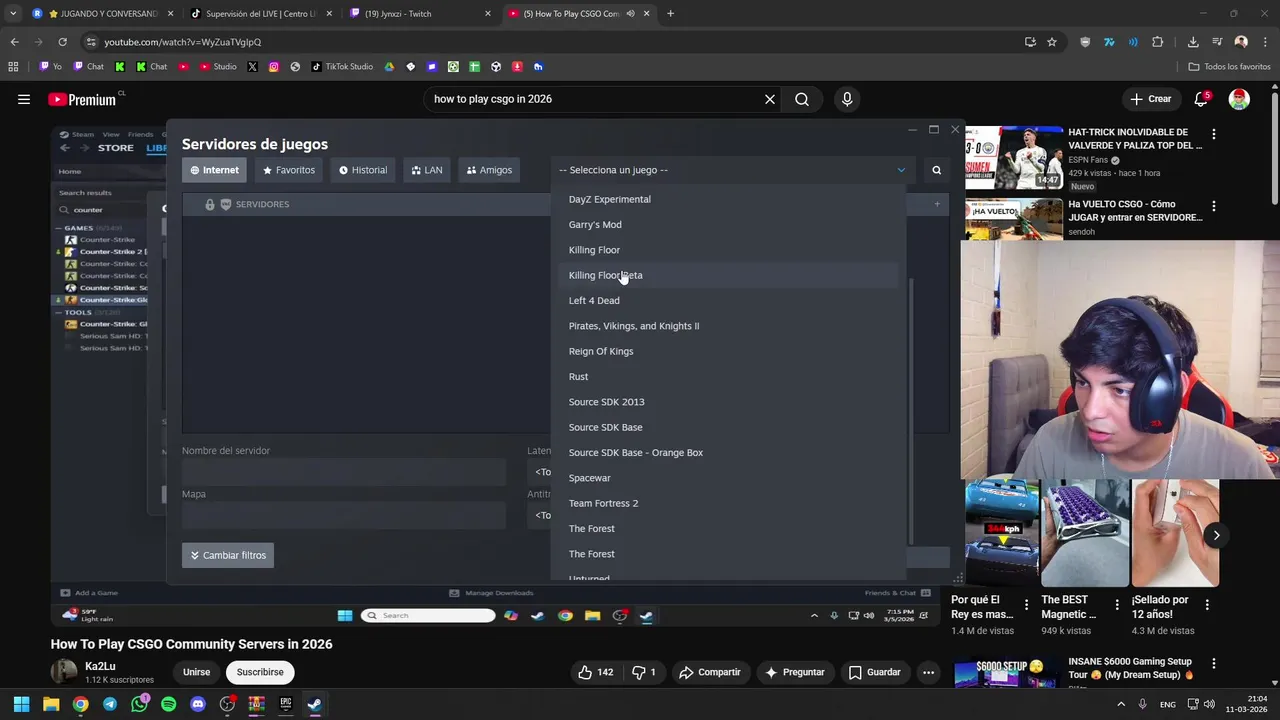Switch to the Favoritos tab

click(288, 170)
